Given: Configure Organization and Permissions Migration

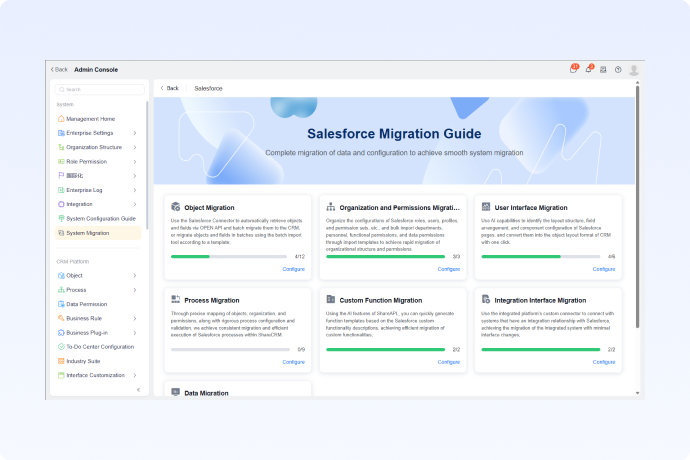Looking at the screenshot, I should pos(448,269).
